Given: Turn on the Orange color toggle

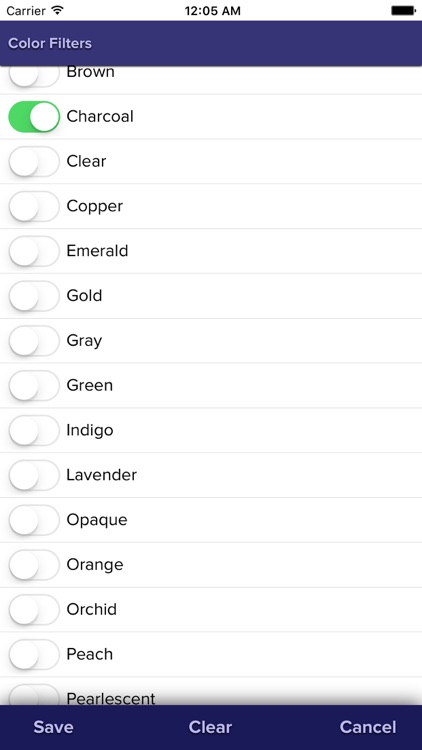Looking at the screenshot, I should click(x=34, y=565).
